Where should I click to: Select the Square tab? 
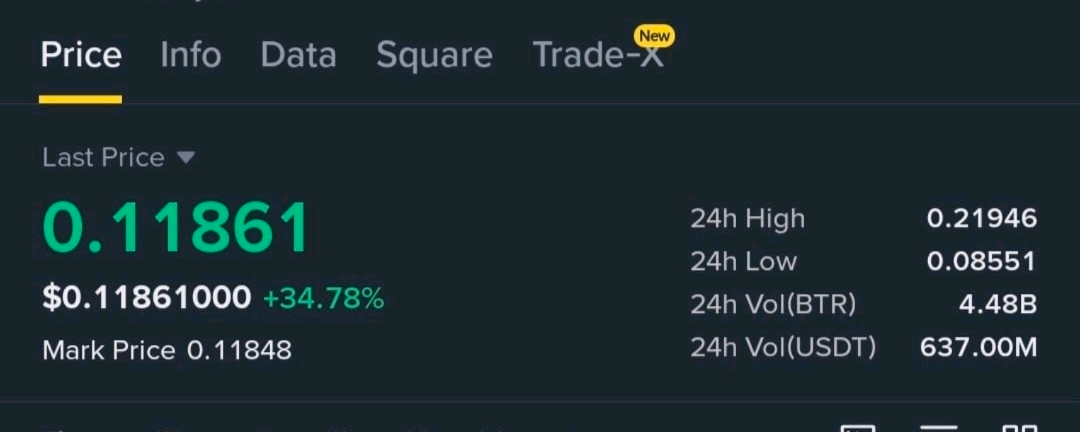(434, 56)
